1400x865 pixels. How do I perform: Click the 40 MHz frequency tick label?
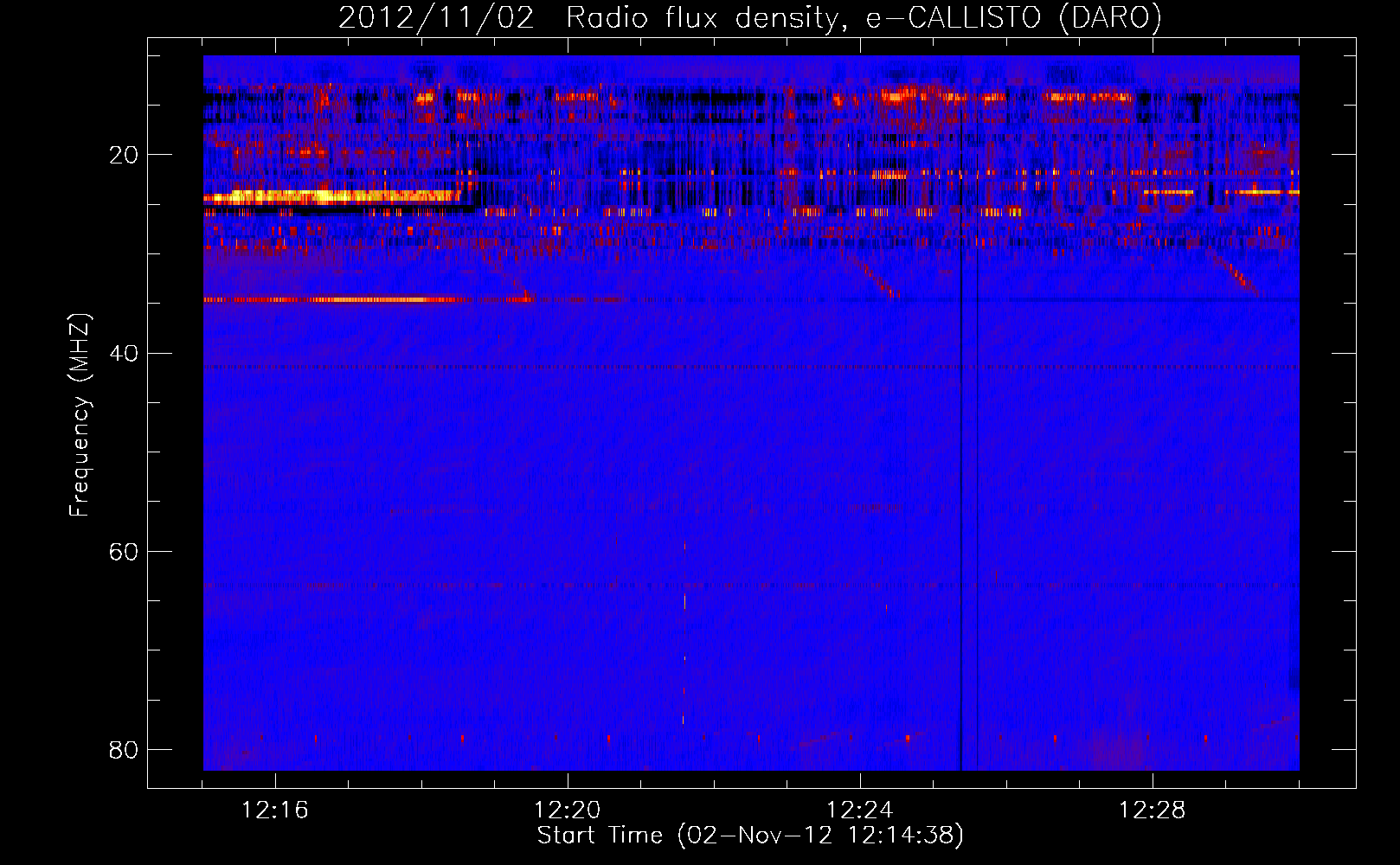coord(125,353)
